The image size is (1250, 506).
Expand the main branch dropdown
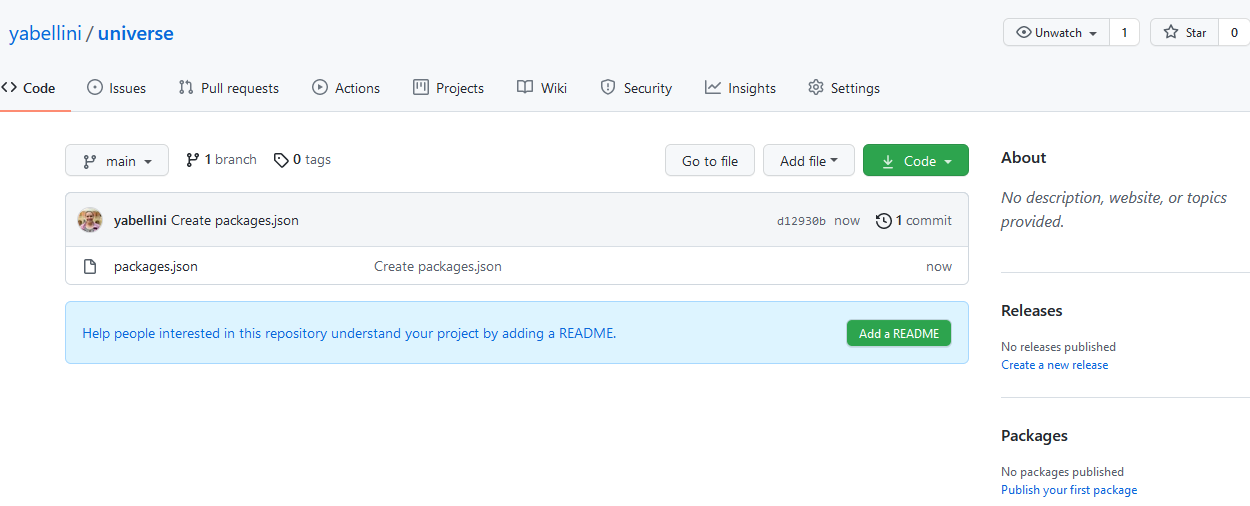[x=117, y=161]
